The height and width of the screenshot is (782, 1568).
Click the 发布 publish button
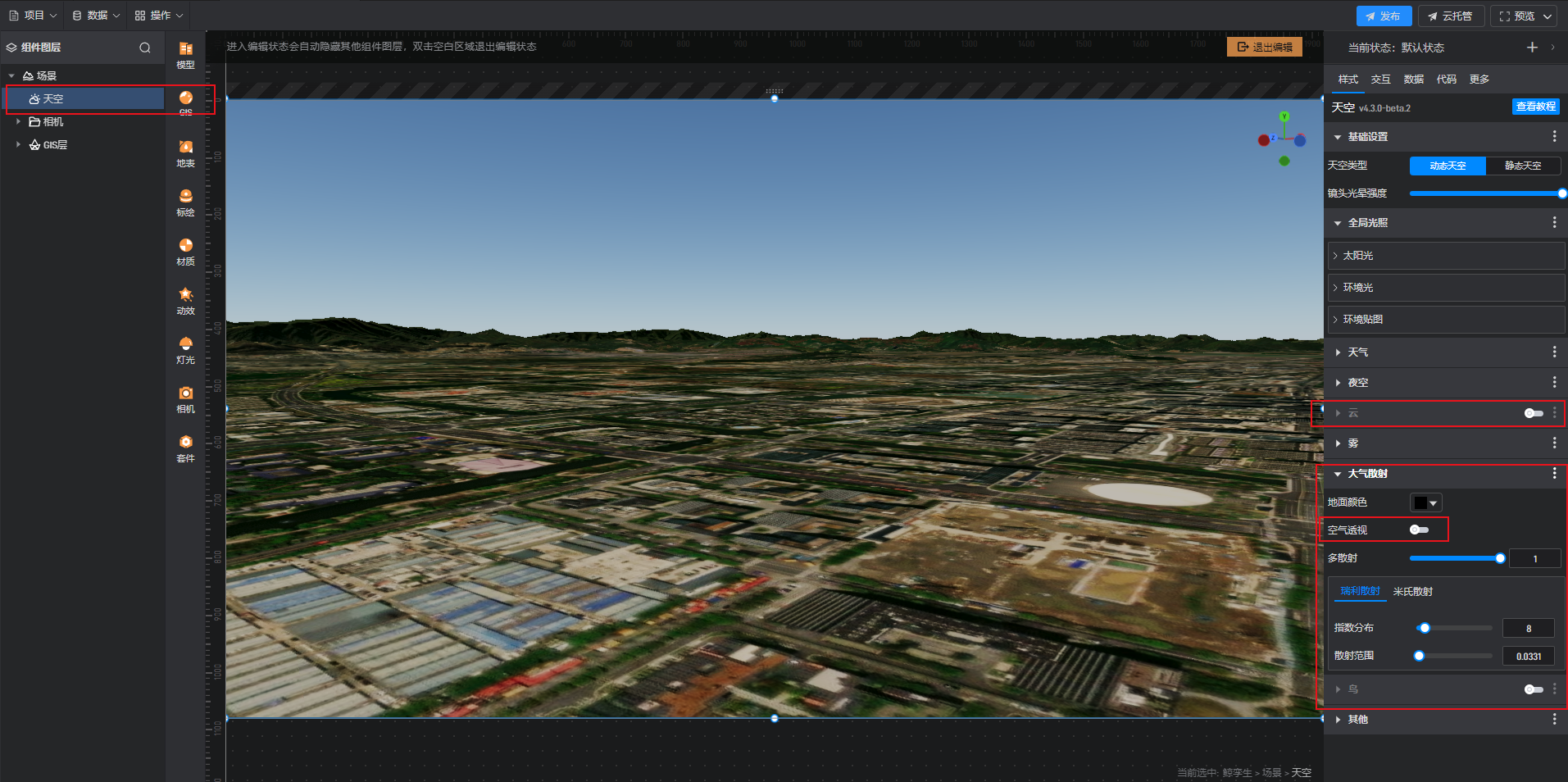pos(1384,16)
